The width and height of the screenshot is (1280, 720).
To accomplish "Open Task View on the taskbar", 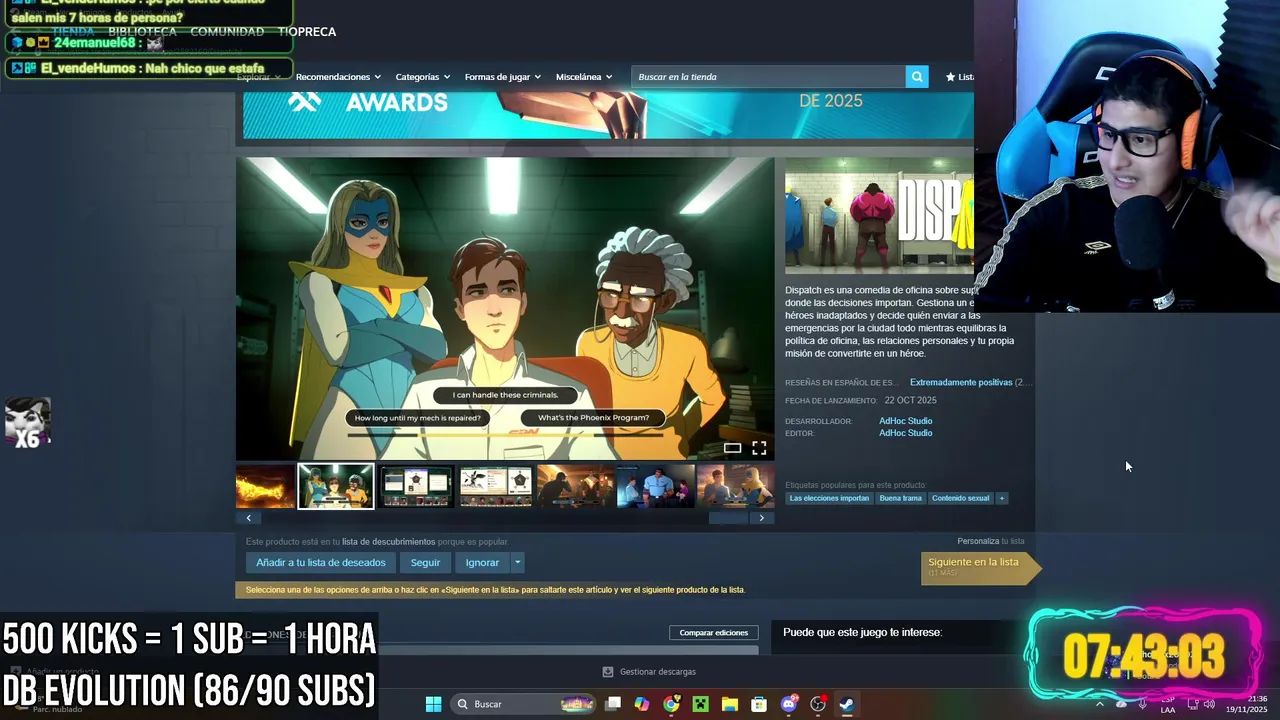I will click(613, 704).
